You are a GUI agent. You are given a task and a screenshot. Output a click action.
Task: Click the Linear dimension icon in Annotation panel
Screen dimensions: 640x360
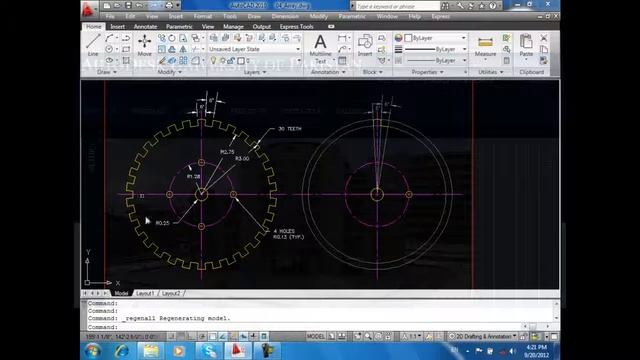[x=342, y=38]
